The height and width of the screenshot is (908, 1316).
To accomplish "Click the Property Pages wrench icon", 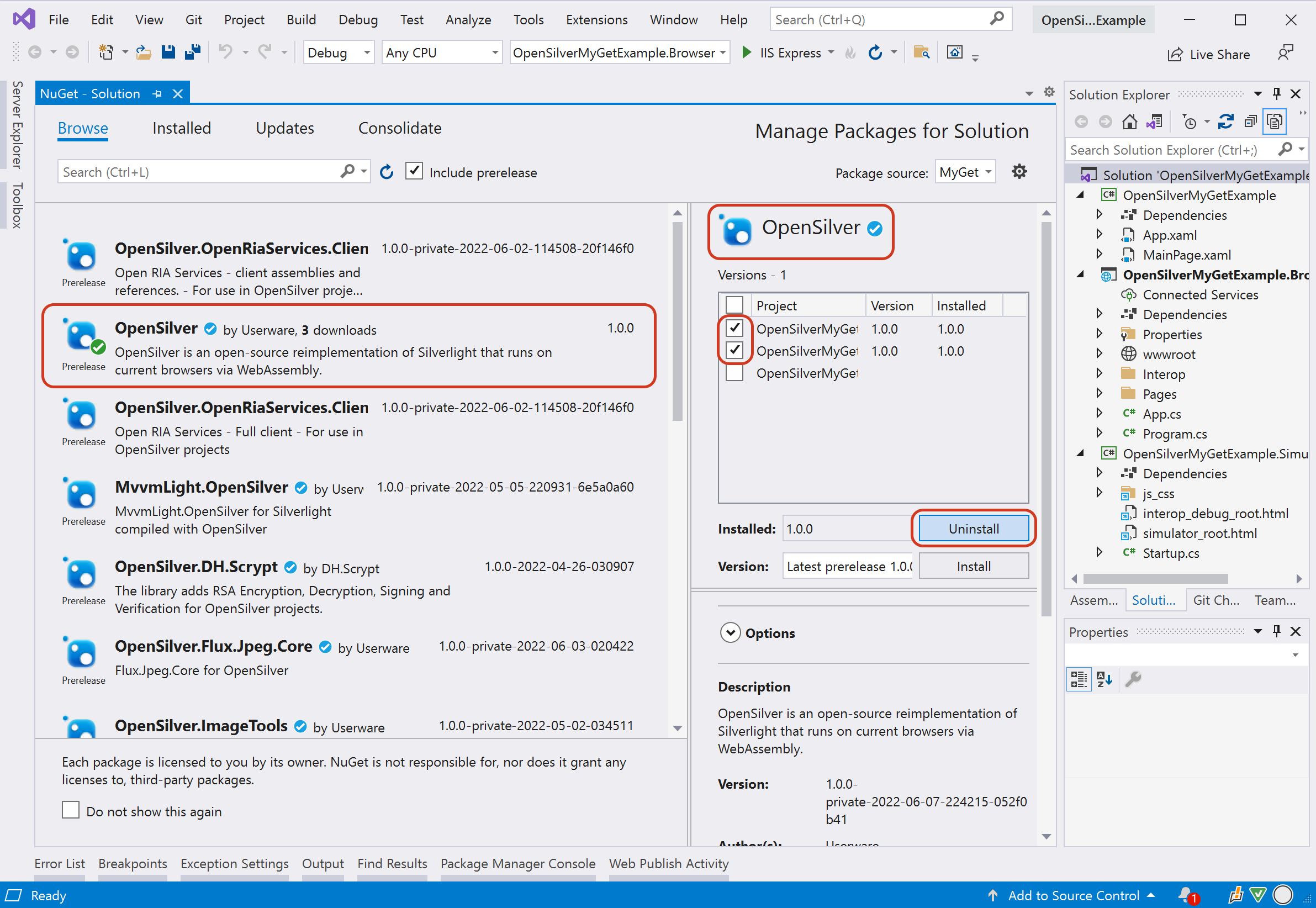I will (1133, 679).
